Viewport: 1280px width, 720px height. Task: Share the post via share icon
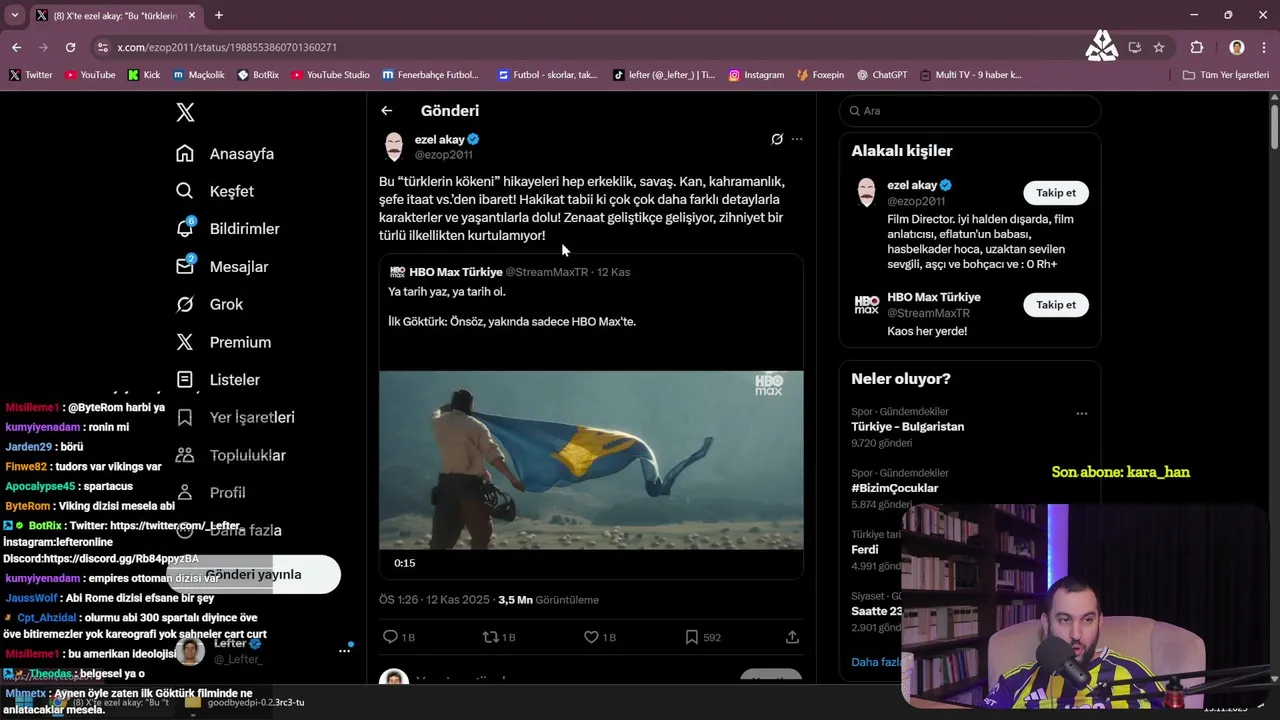point(792,637)
